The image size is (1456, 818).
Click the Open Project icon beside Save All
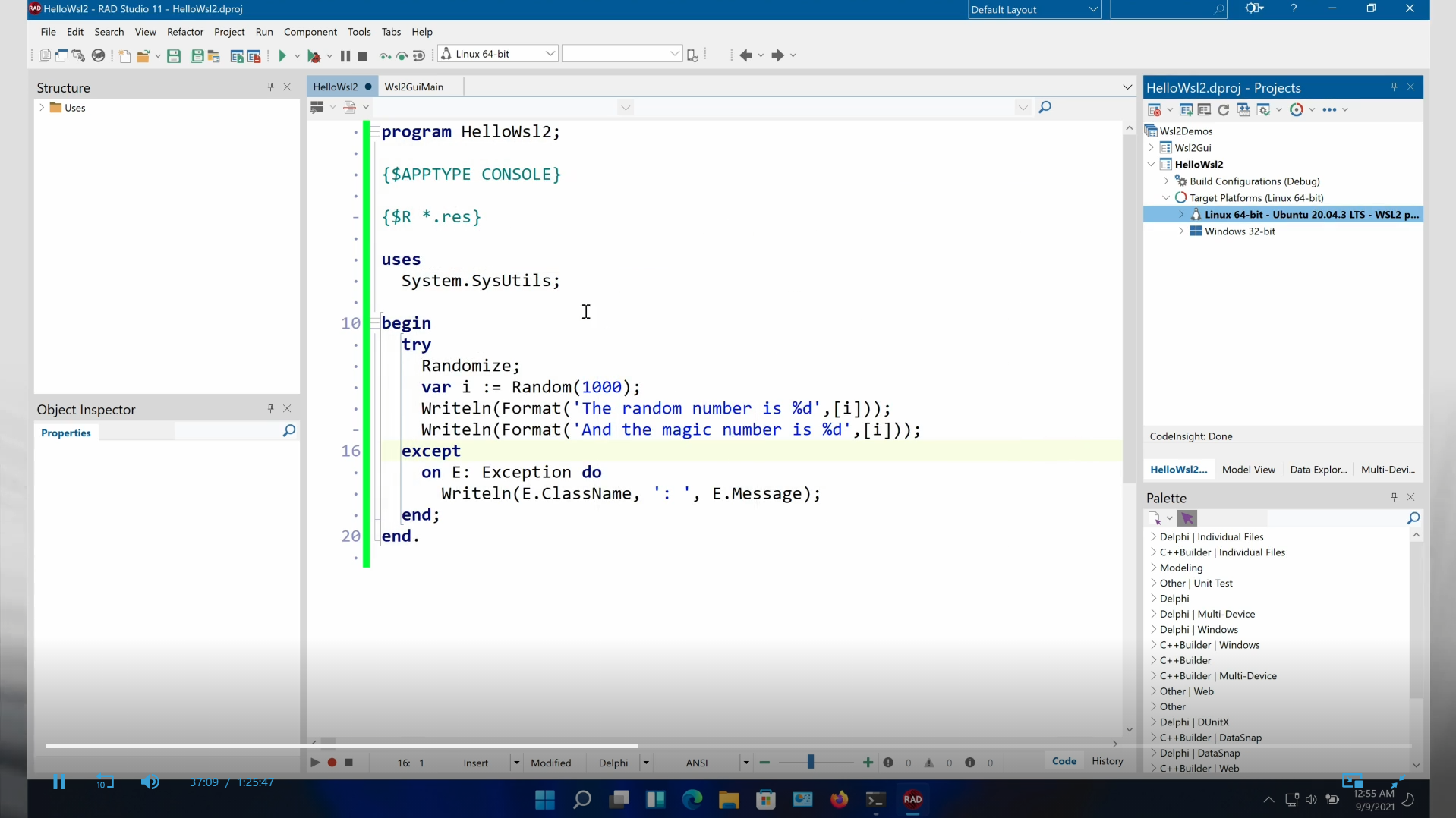(214, 55)
